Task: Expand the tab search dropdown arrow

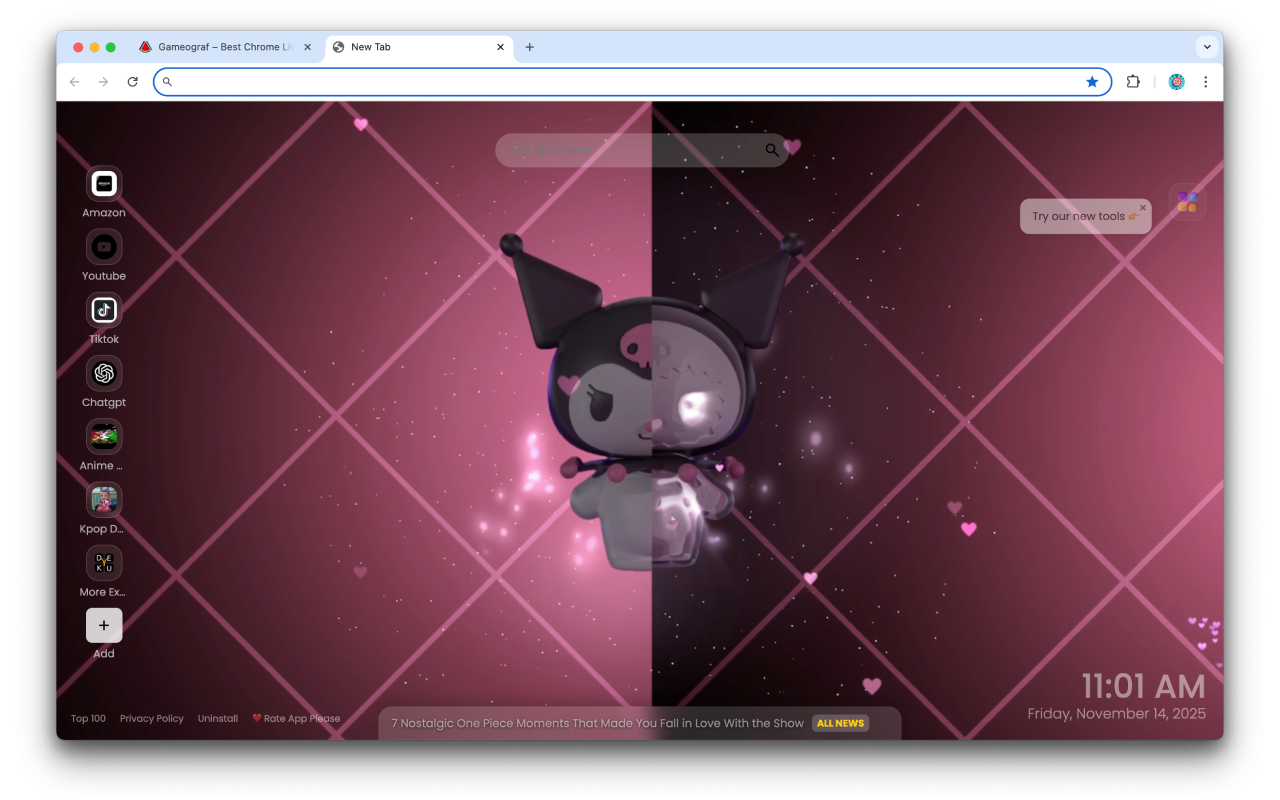Action: tap(1207, 47)
